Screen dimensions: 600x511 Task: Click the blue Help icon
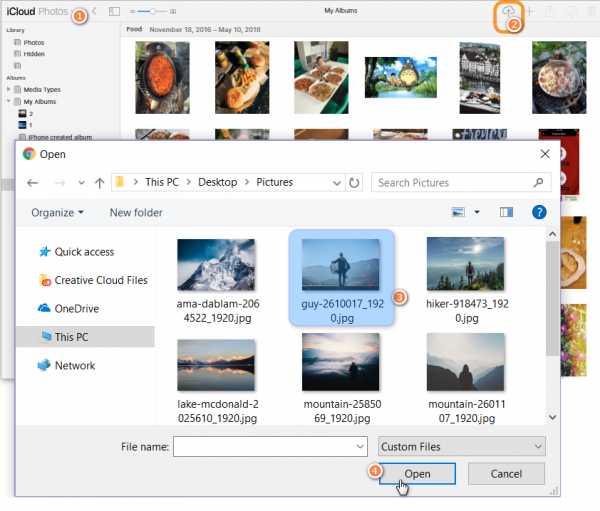point(539,212)
